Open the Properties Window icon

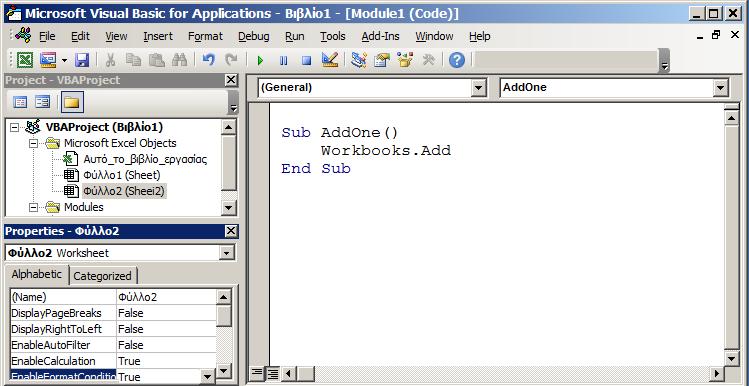(x=382, y=60)
